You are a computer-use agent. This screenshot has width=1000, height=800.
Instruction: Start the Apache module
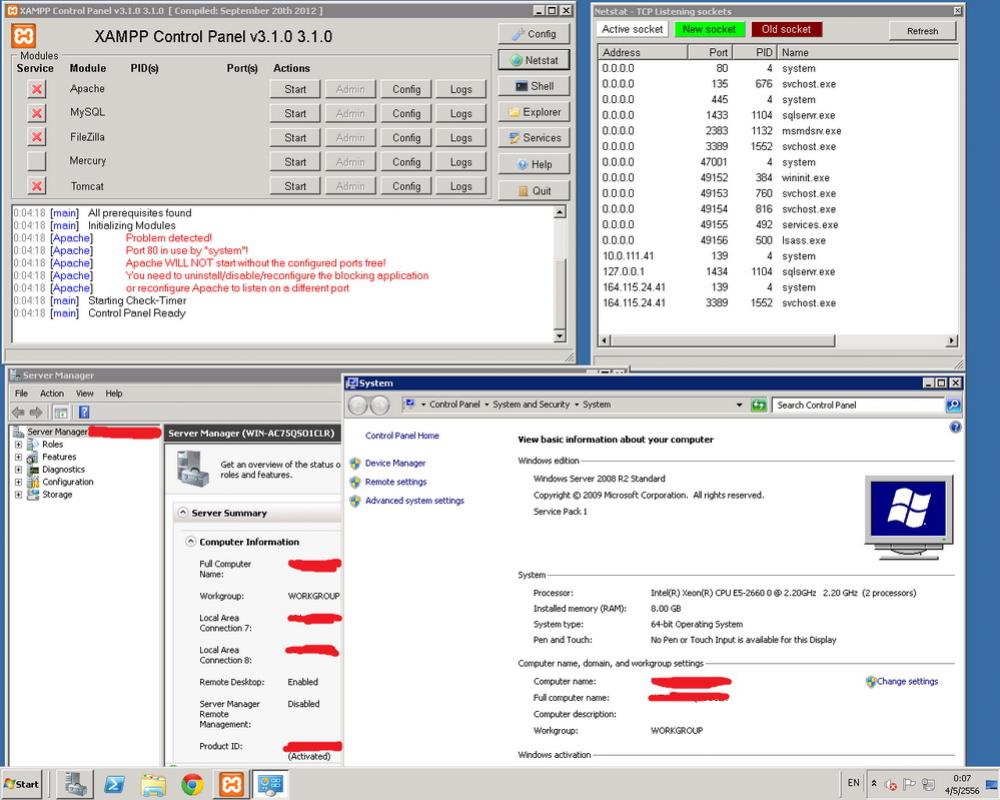(295, 89)
